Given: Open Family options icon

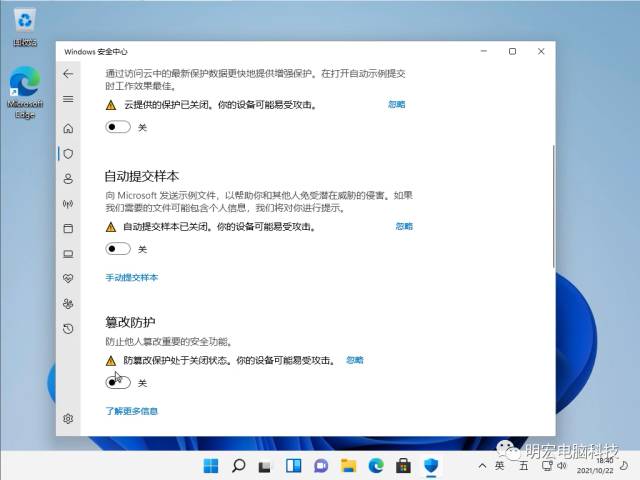Looking at the screenshot, I should 68,304.
